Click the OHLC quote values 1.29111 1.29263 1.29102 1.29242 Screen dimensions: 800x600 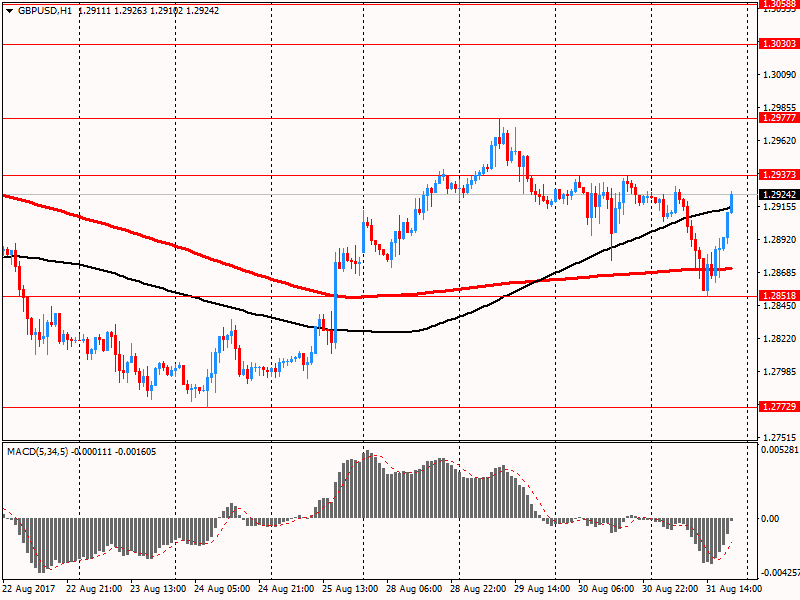(x=148, y=11)
